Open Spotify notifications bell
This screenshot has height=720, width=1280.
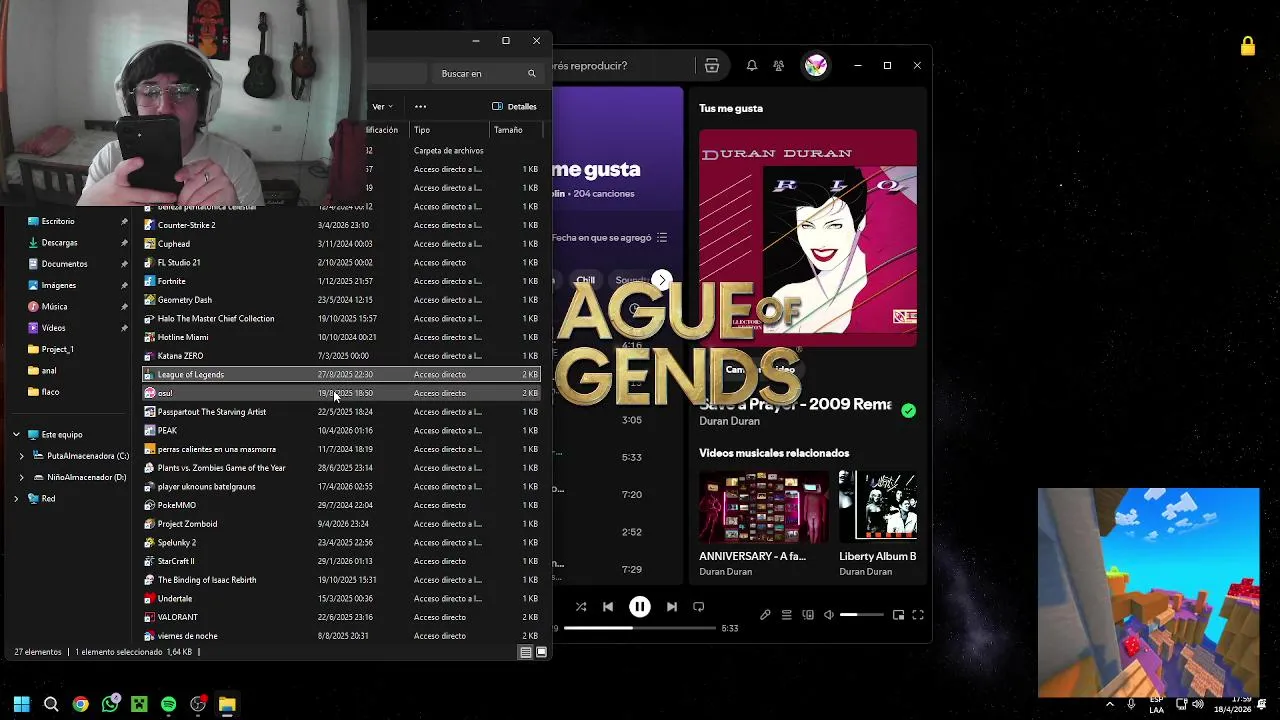coord(752,66)
